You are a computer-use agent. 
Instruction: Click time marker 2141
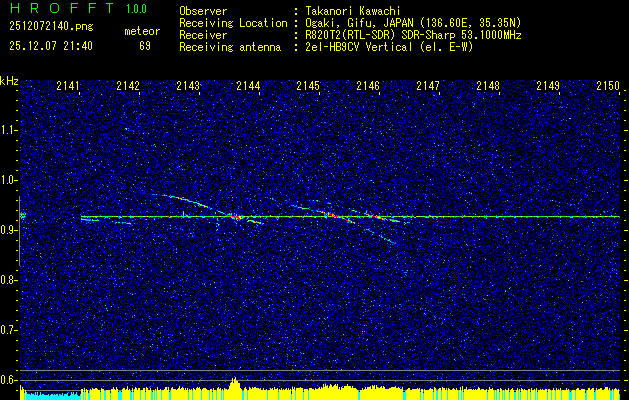coord(68,86)
